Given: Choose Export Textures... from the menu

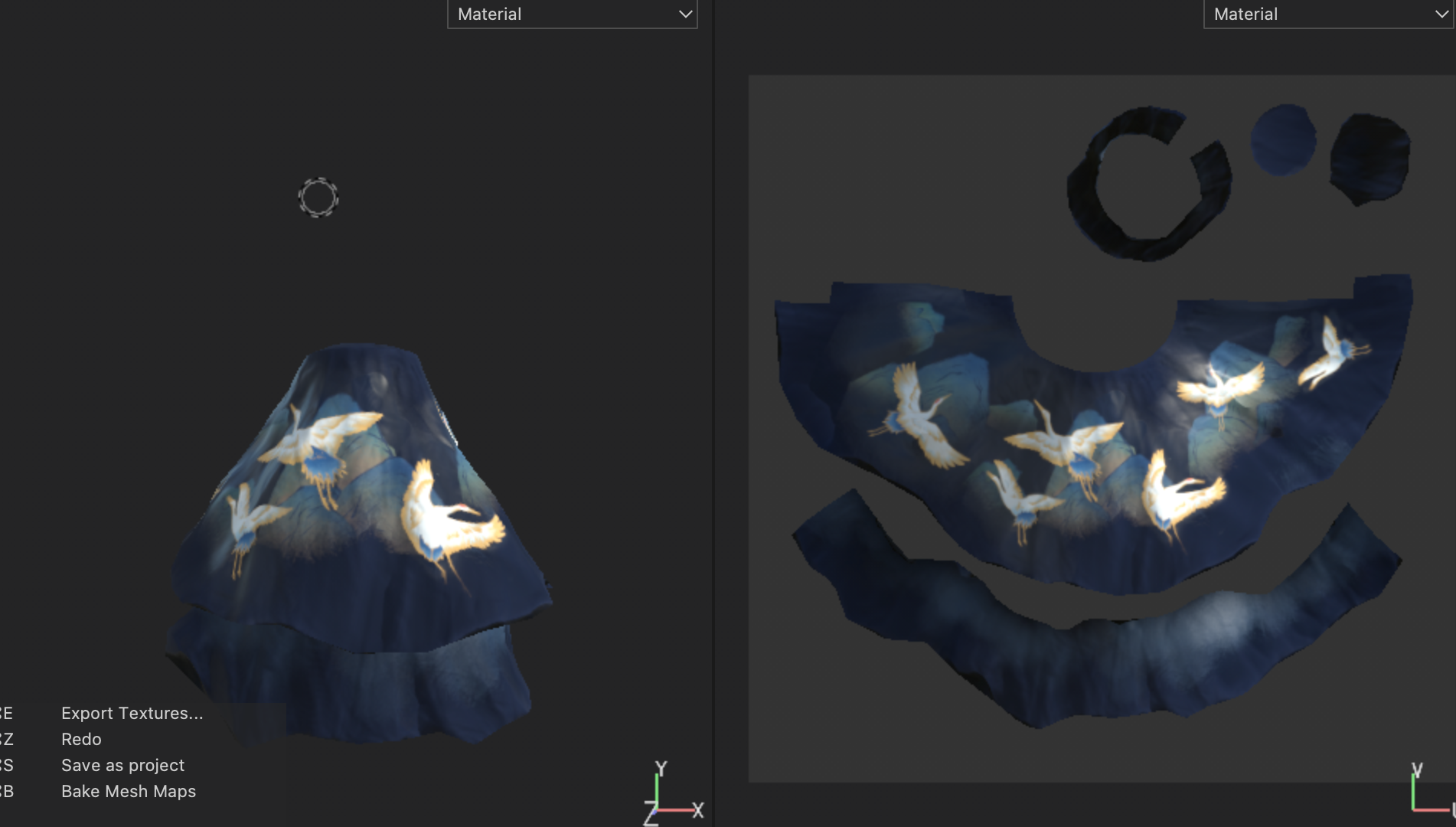Looking at the screenshot, I should pos(132,713).
